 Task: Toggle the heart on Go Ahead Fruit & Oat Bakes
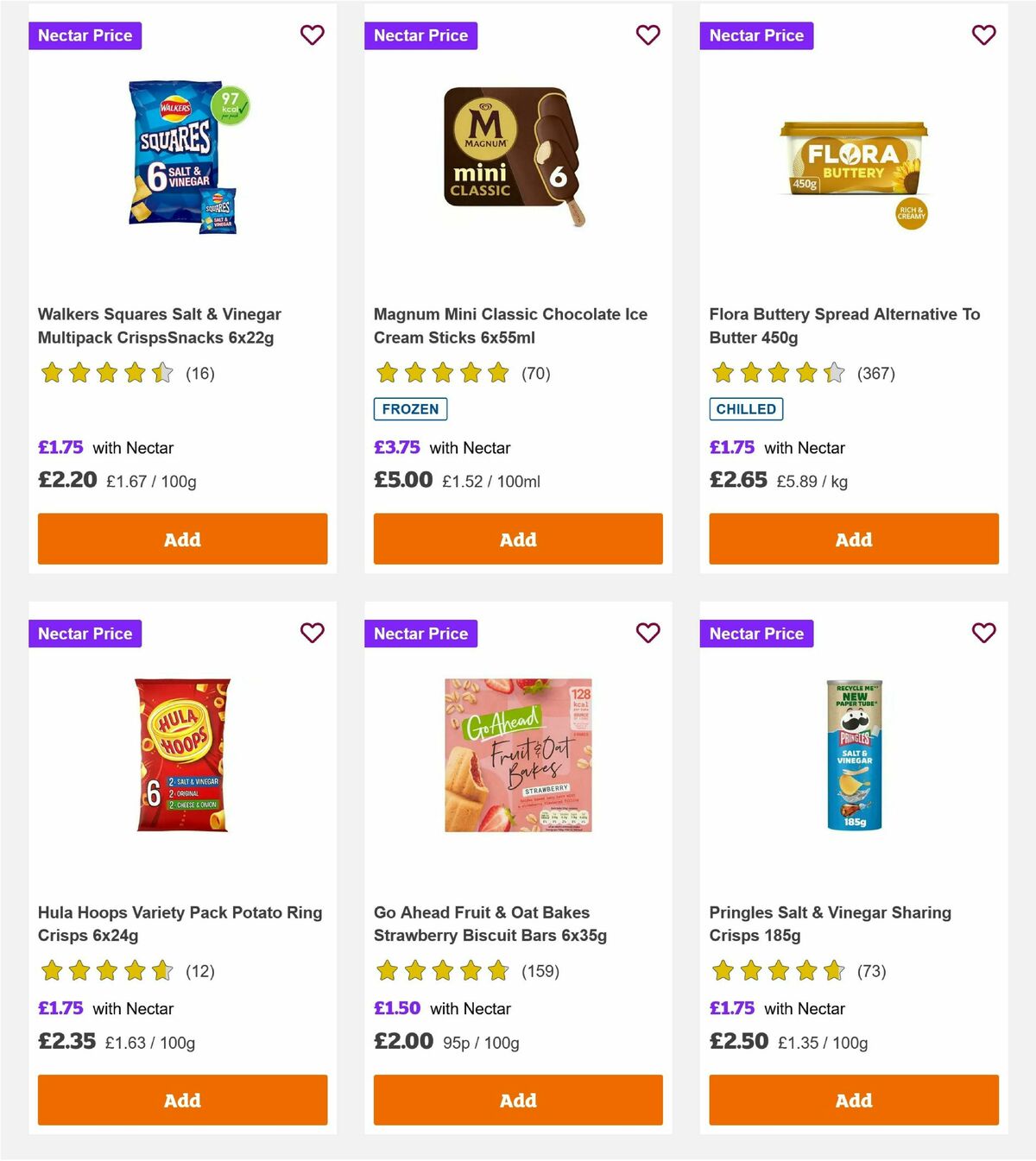pyautogui.click(x=647, y=633)
